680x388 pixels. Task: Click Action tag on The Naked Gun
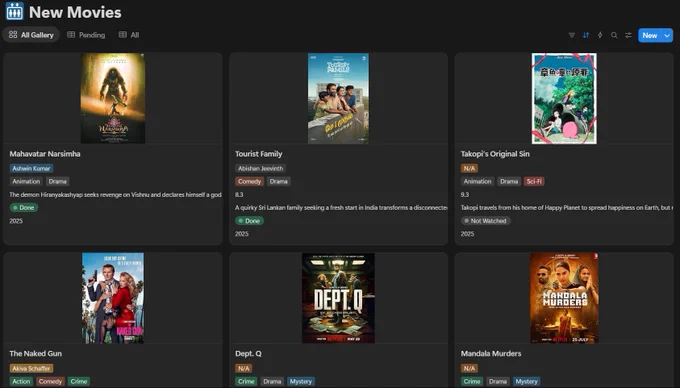click(x=21, y=381)
